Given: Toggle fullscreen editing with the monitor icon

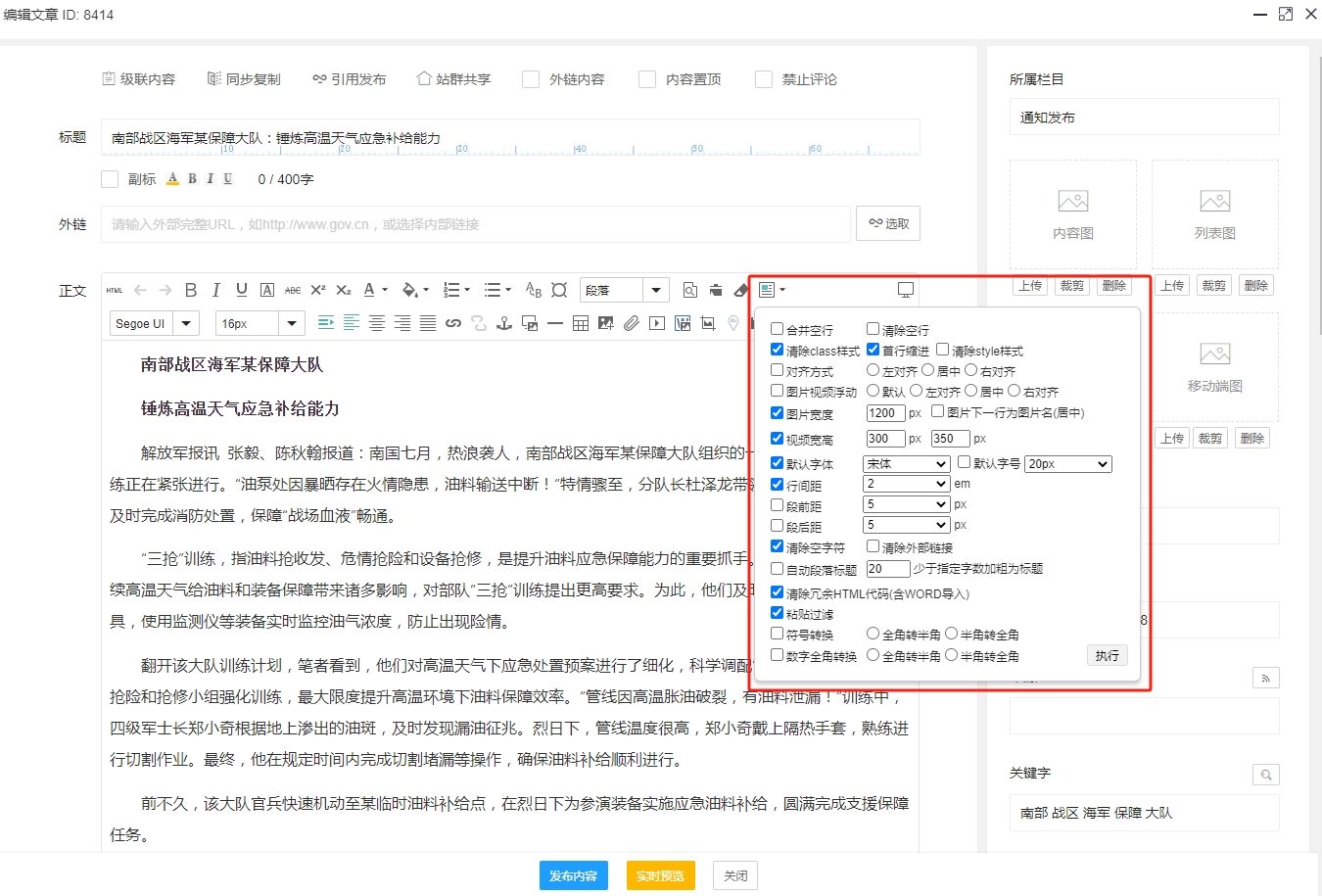Looking at the screenshot, I should click(906, 290).
